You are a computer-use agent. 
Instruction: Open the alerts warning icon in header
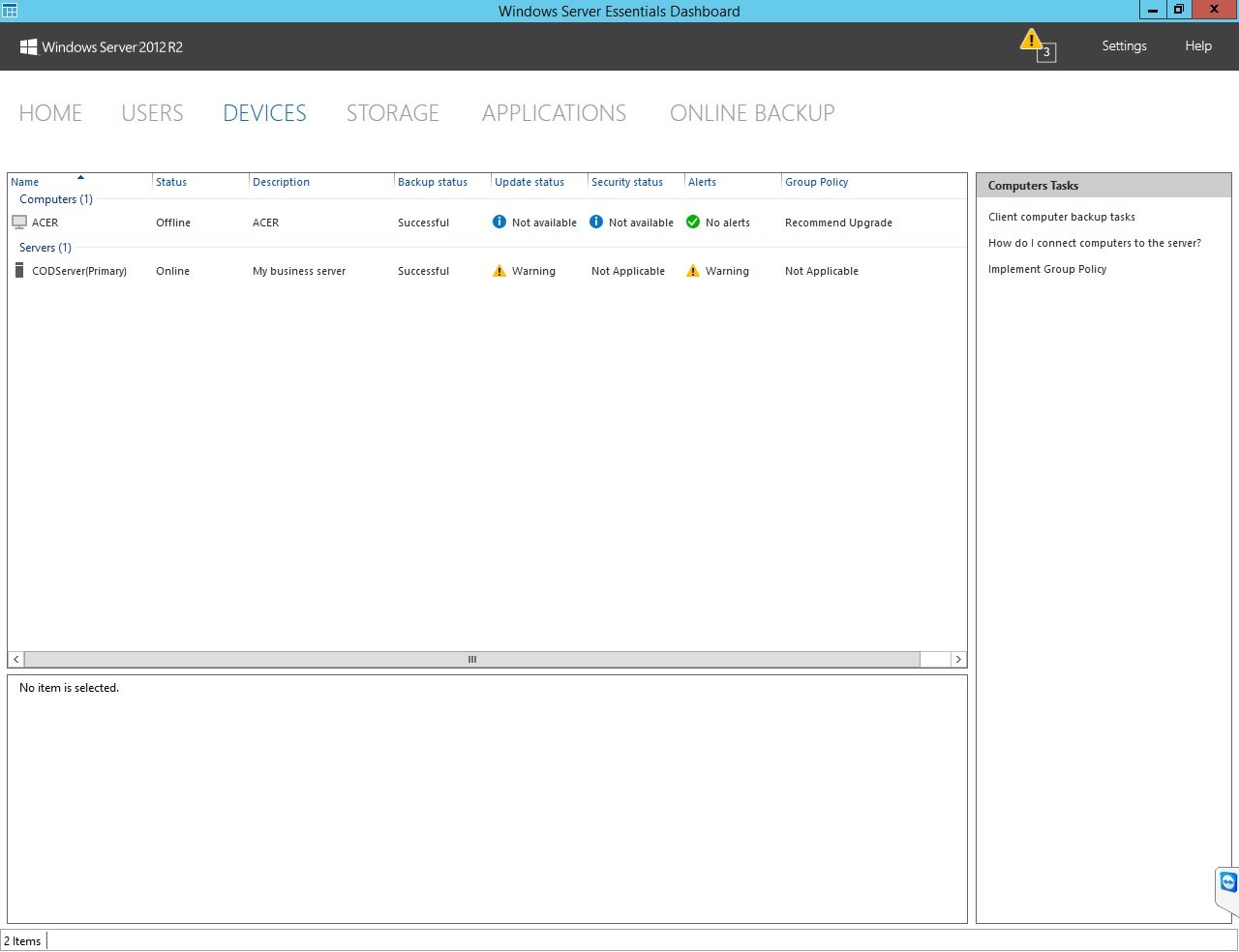coord(1037,45)
